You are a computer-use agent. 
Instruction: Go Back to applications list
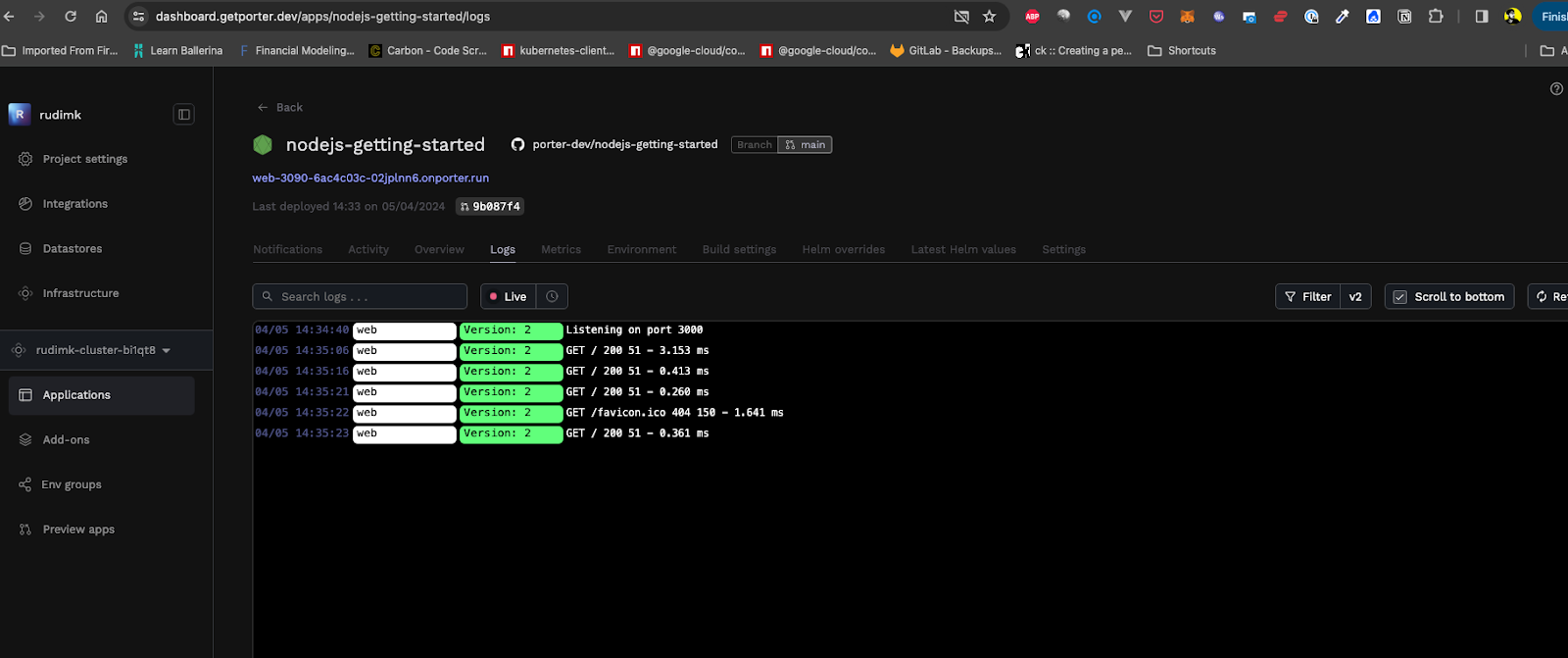click(x=279, y=108)
